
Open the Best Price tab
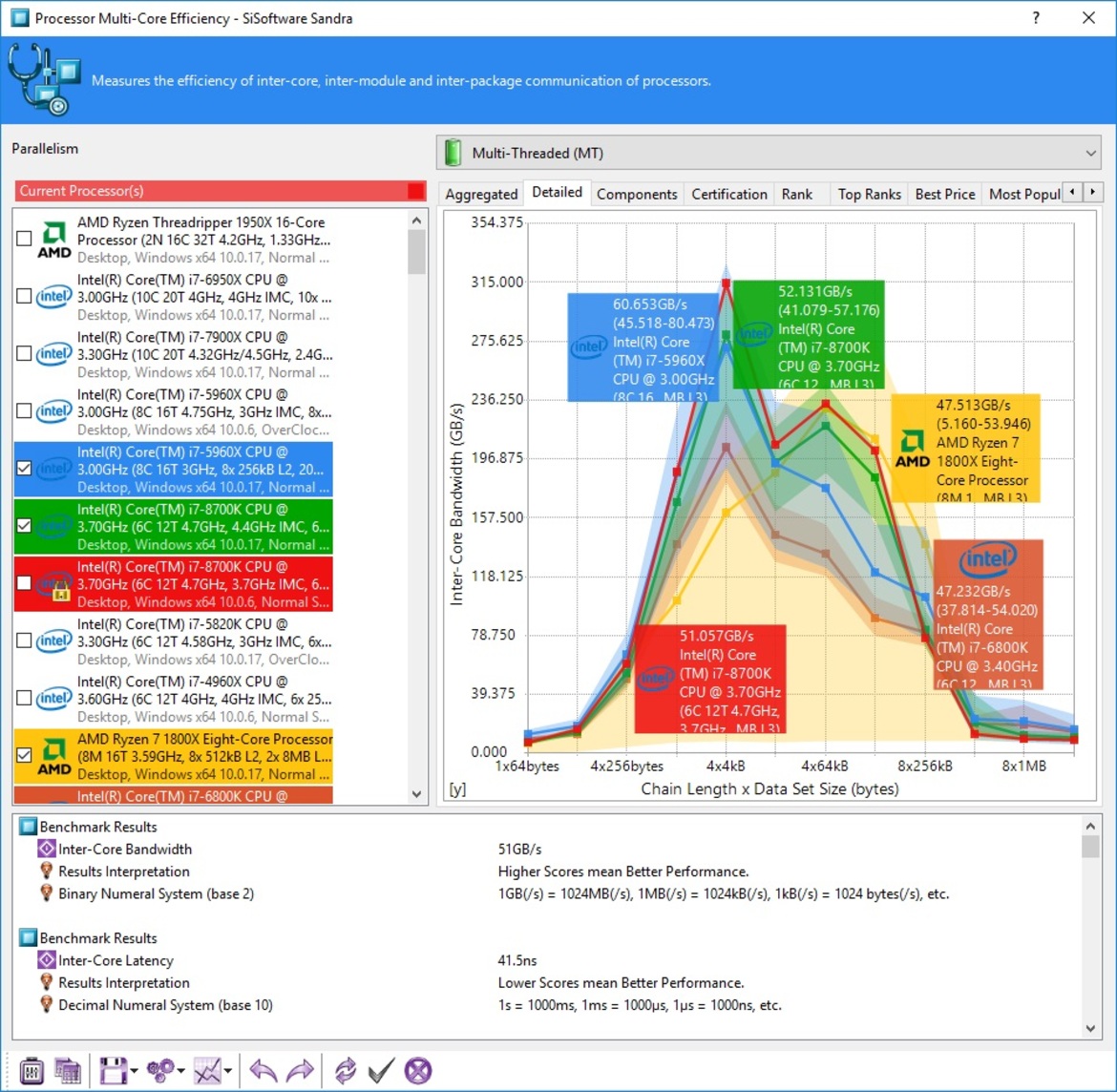(944, 194)
